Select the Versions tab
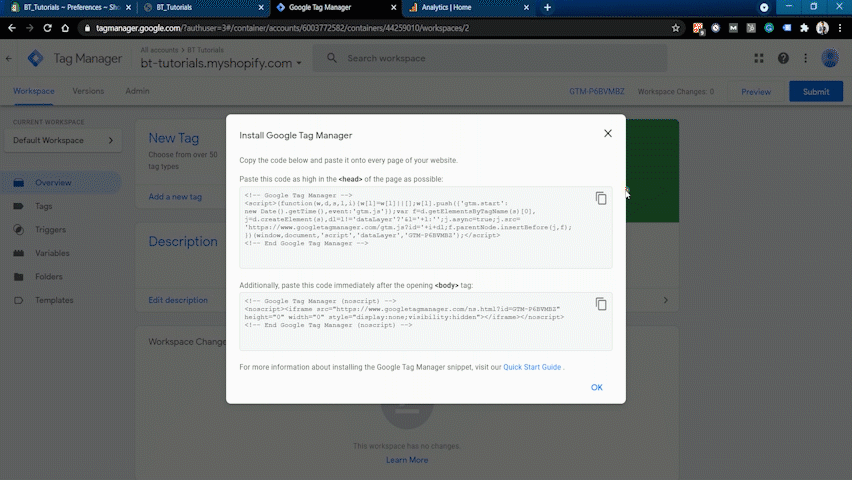The width and height of the screenshot is (852, 480). (x=88, y=91)
